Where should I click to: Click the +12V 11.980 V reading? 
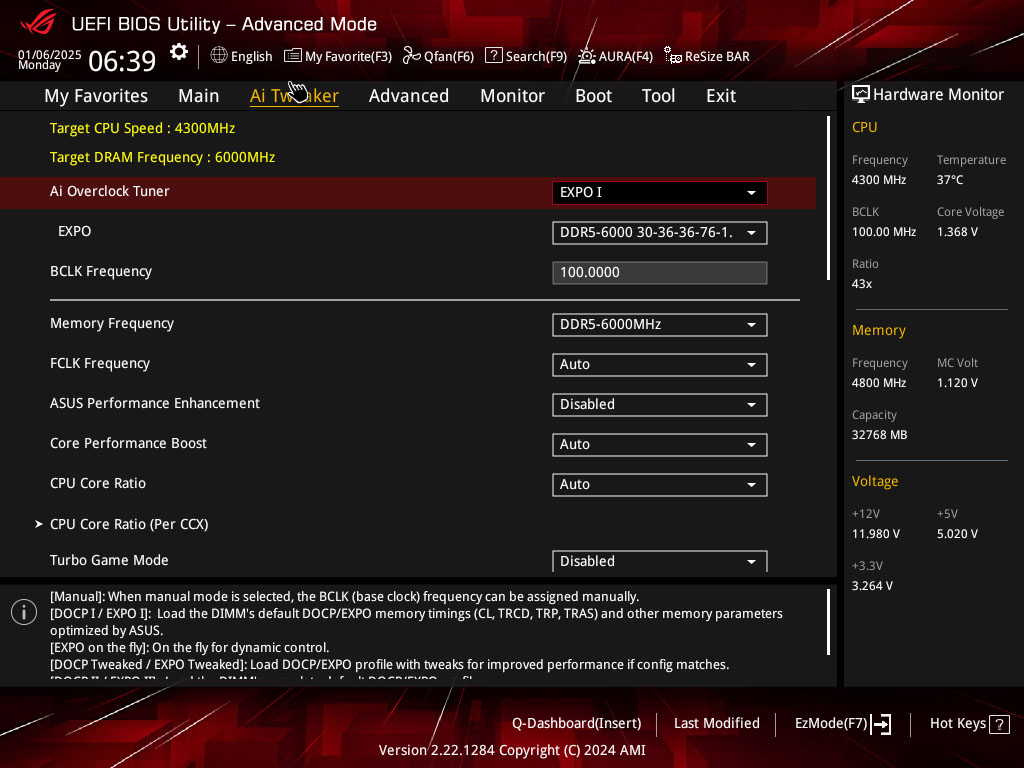876,534
